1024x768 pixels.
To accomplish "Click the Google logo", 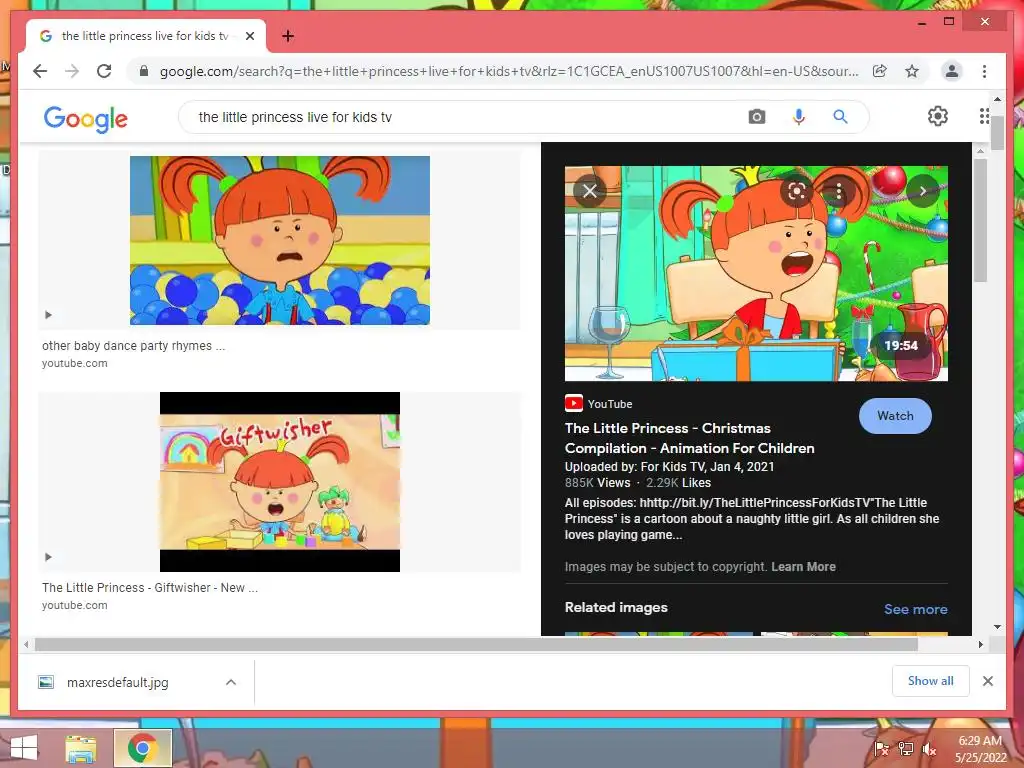I will click(x=86, y=118).
